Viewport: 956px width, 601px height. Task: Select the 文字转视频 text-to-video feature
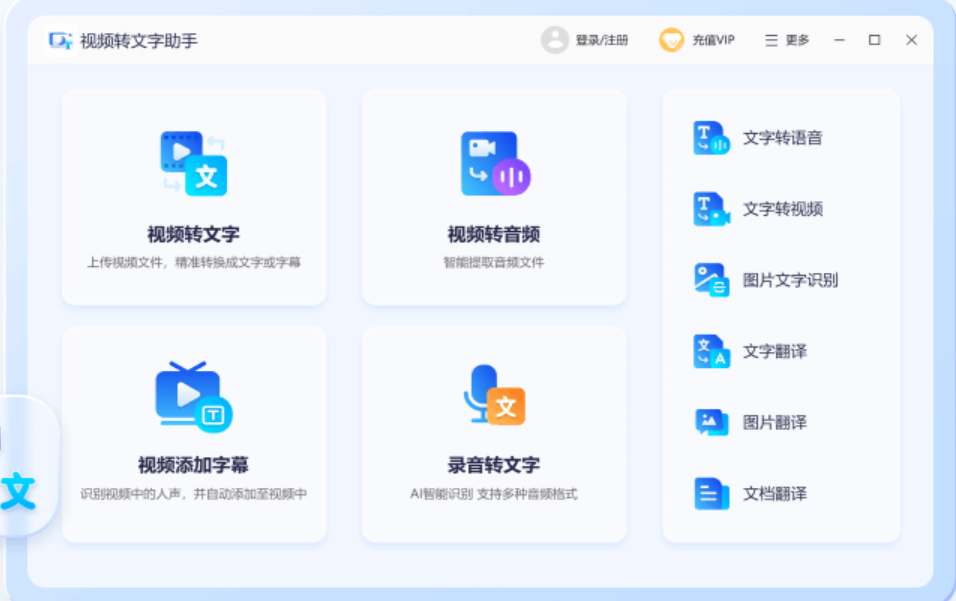pos(781,209)
